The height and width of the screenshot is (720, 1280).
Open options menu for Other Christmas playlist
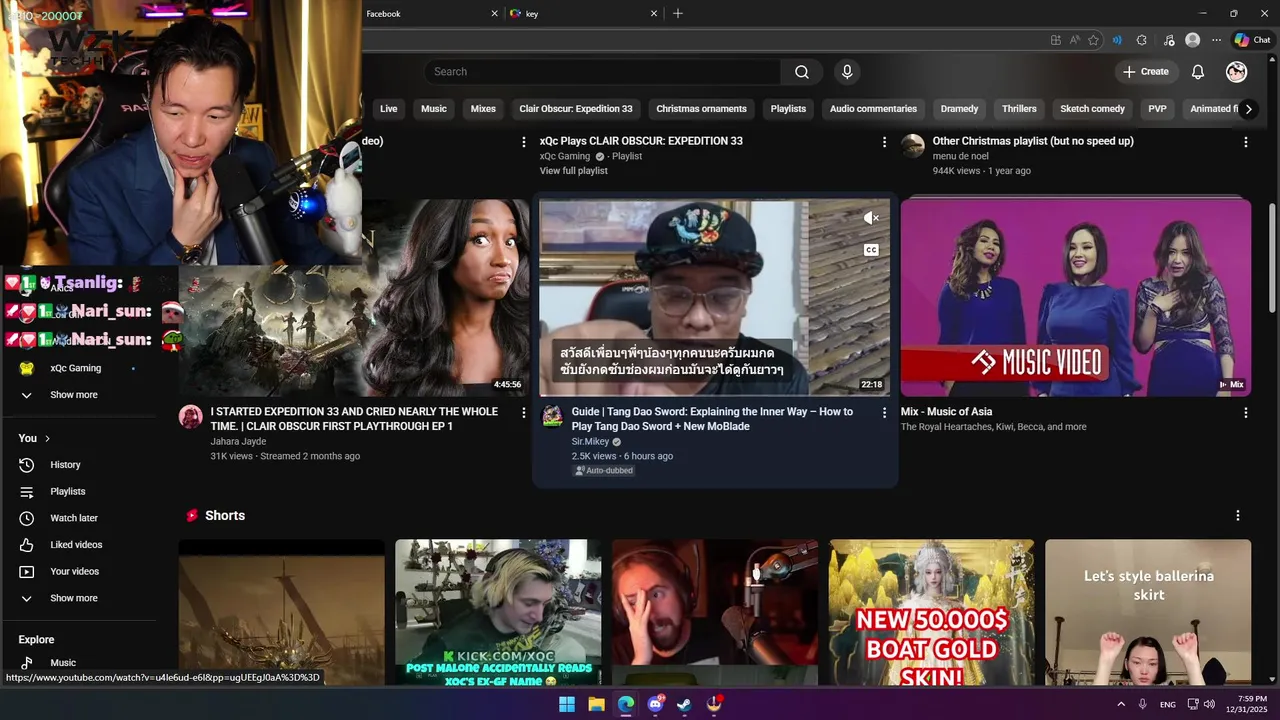click(1245, 142)
